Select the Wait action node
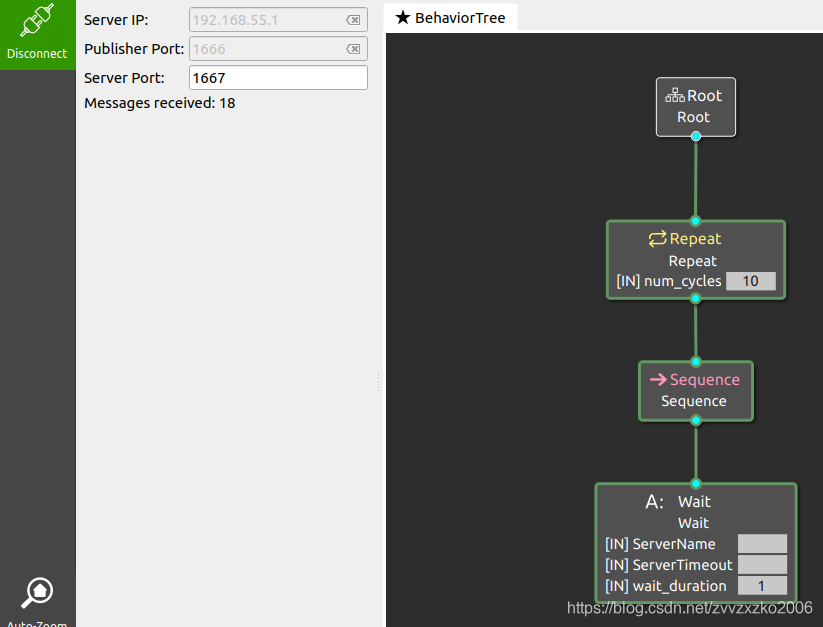 coord(695,543)
